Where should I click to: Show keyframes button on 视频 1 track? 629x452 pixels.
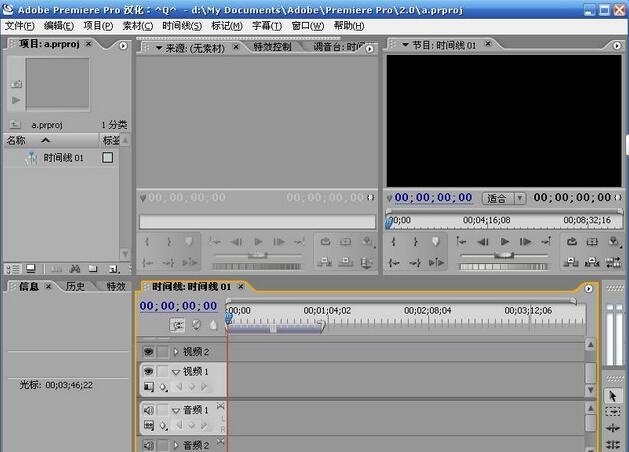(163, 387)
